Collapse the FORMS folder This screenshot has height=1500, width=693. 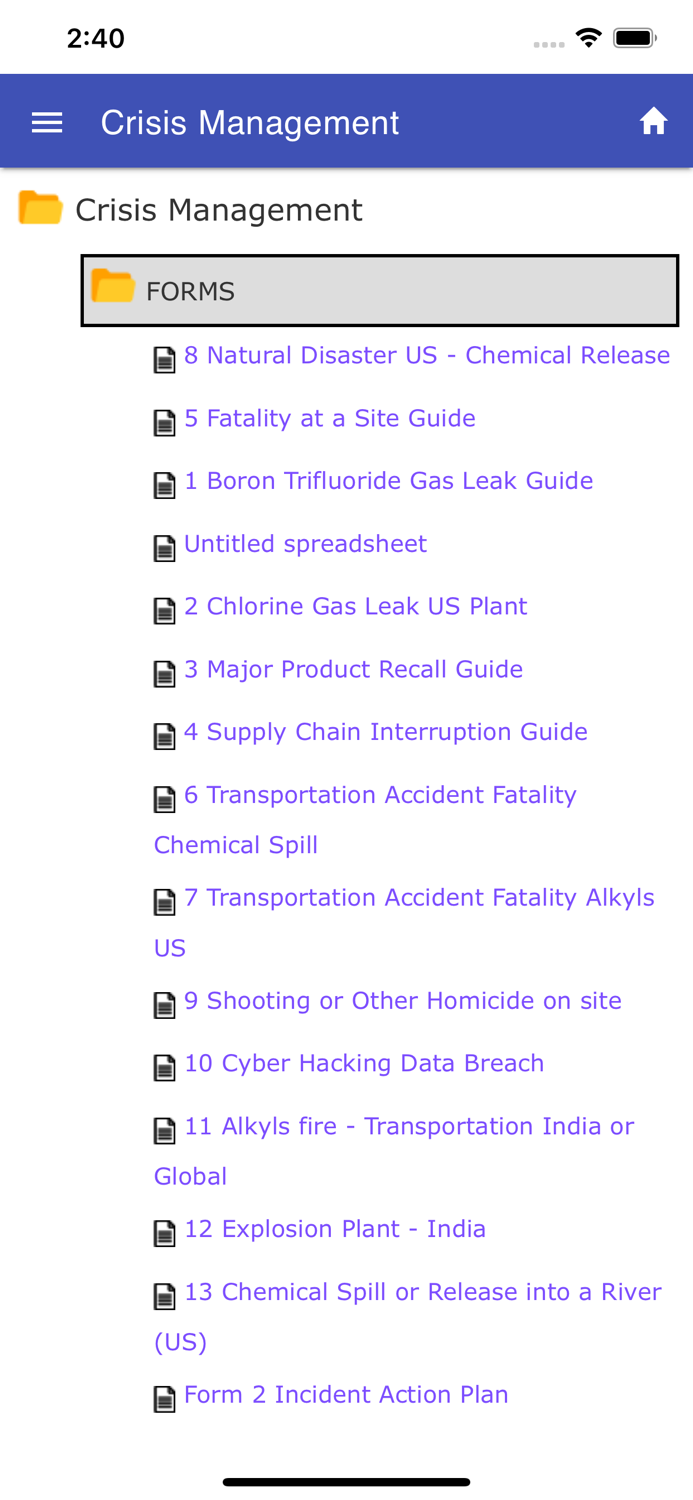(x=190, y=292)
